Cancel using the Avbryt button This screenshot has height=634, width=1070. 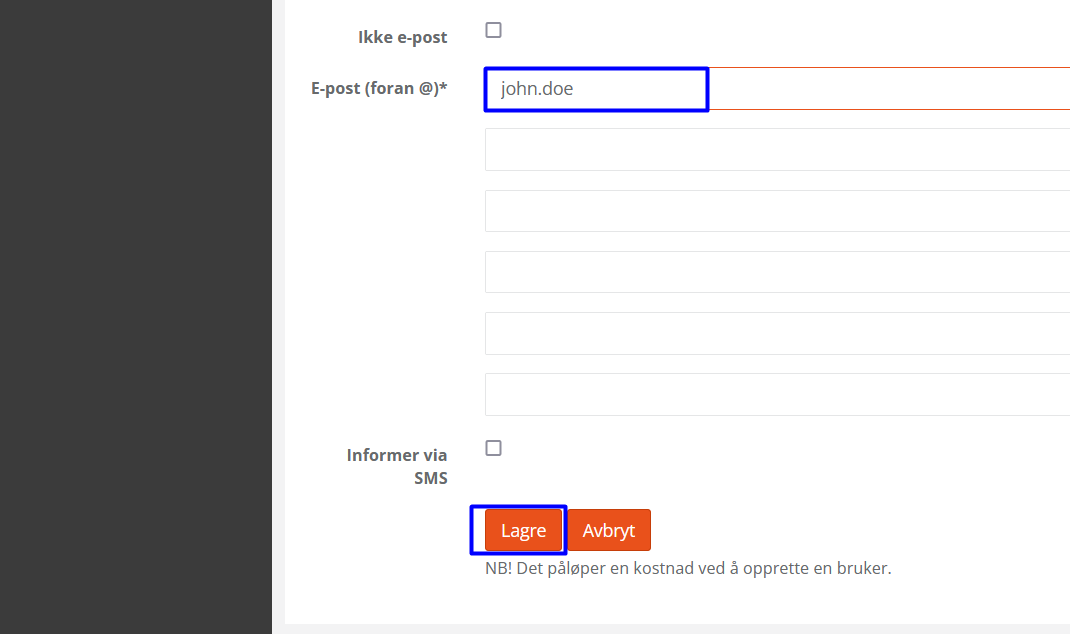[x=609, y=530]
